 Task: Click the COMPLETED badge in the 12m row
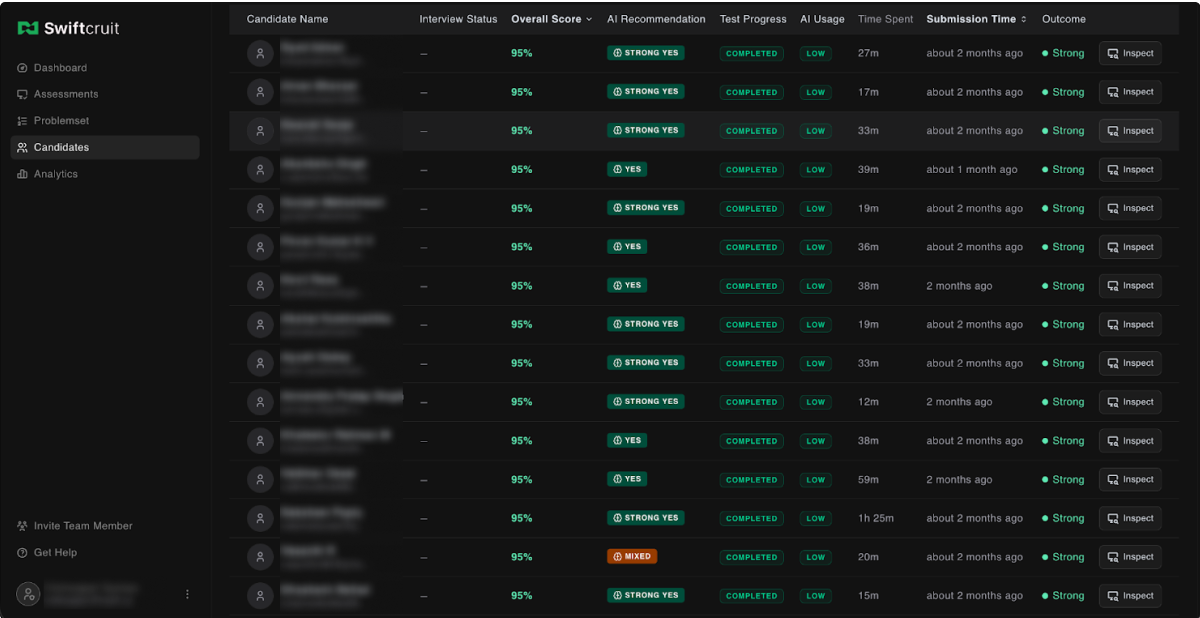pyautogui.click(x=752, y=402)
